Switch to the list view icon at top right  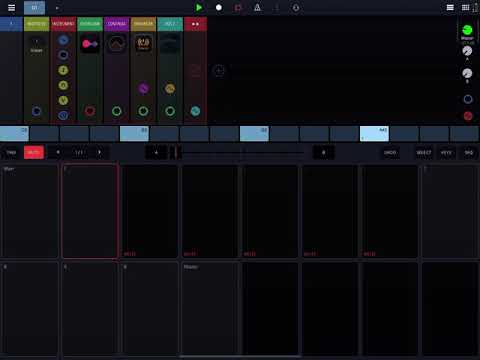coord(450,7)
